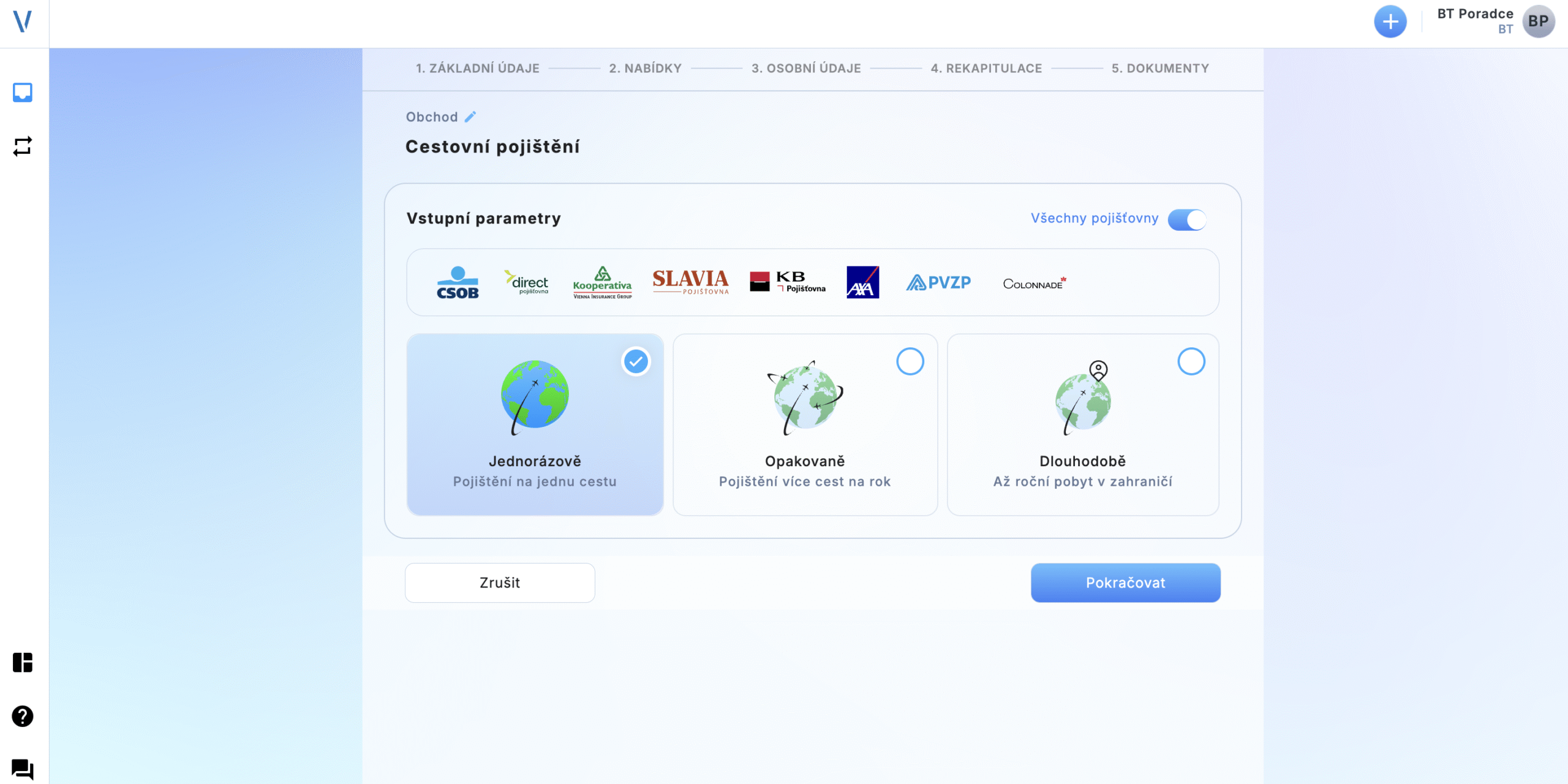The height and width of the screenshot is (784, 1568).
Task: Click the ČSOB insurer logo
Action: tap(458, 282)
